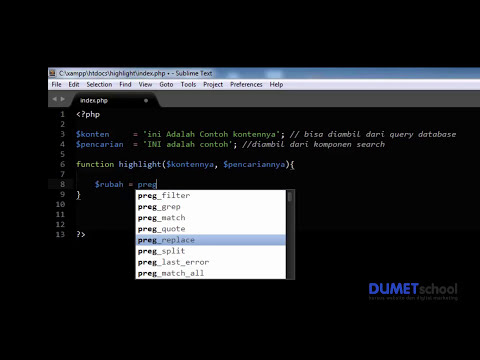
Task: Open the File menu
Action: coord(56,84)
